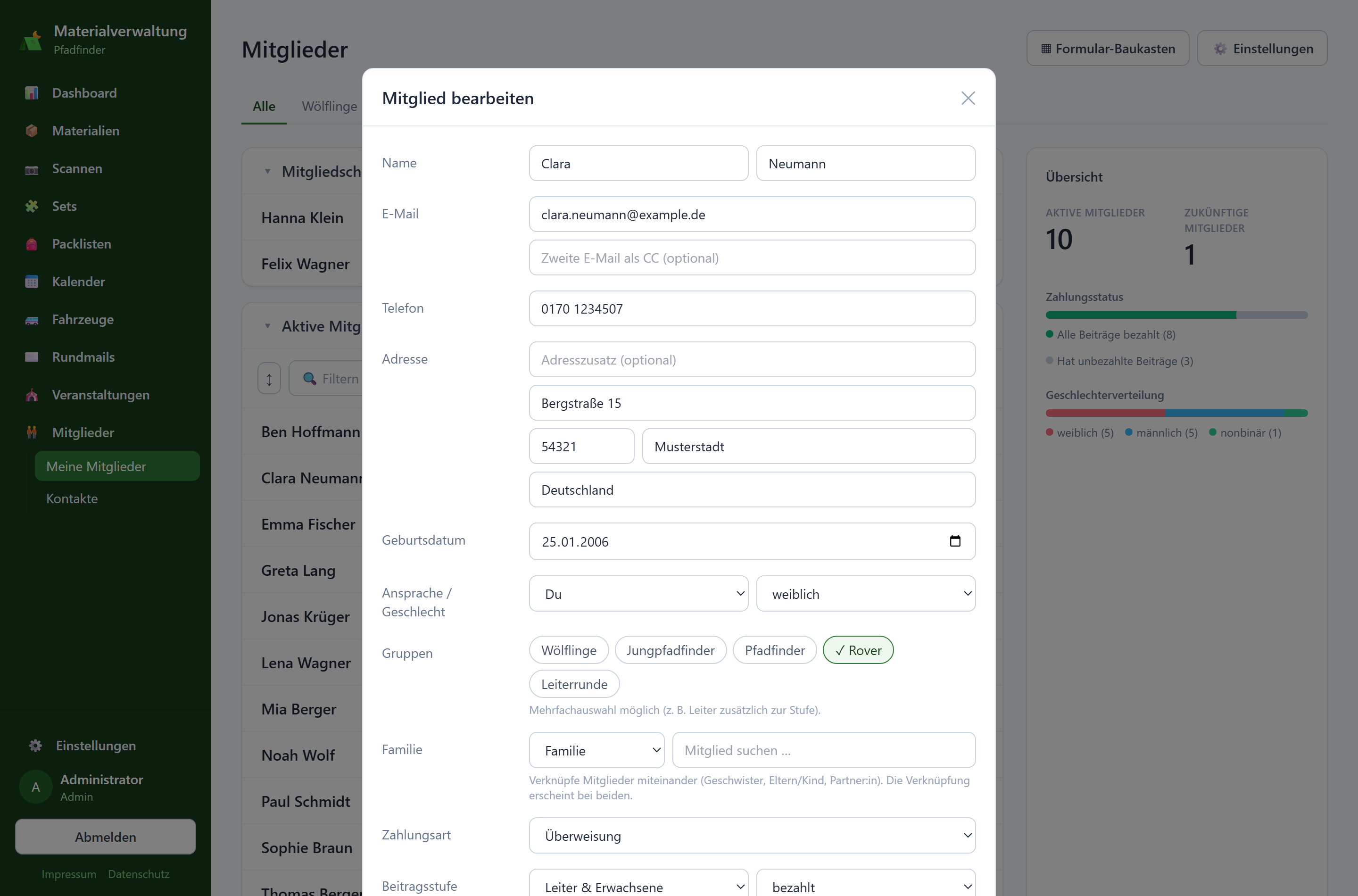Click the Mitglied suchen search field
The width and height of the screenshot is (1358, 896).
coord(823,750)
